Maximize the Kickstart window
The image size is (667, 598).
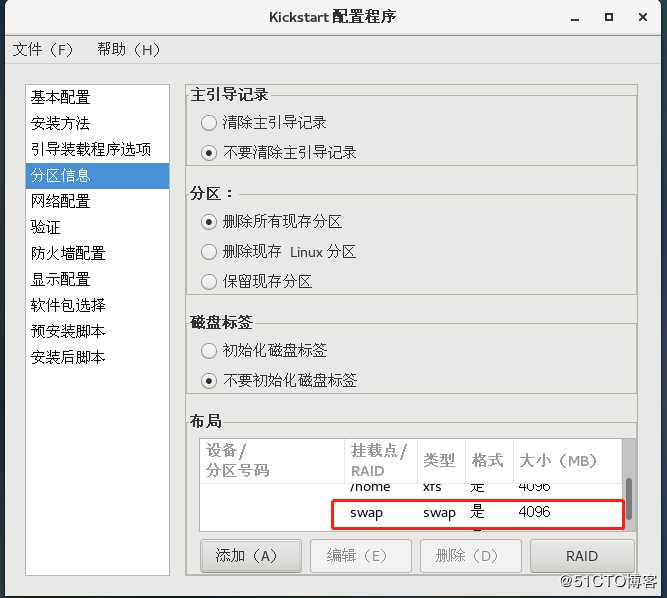click(x=609, y=17)
